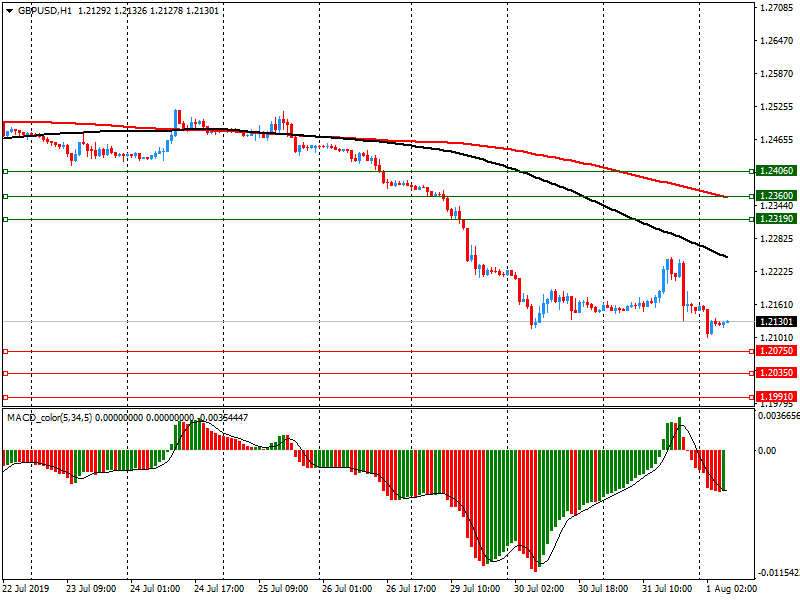
Task: Select the 1.20350 red level price label
Action: click(776, 373)
